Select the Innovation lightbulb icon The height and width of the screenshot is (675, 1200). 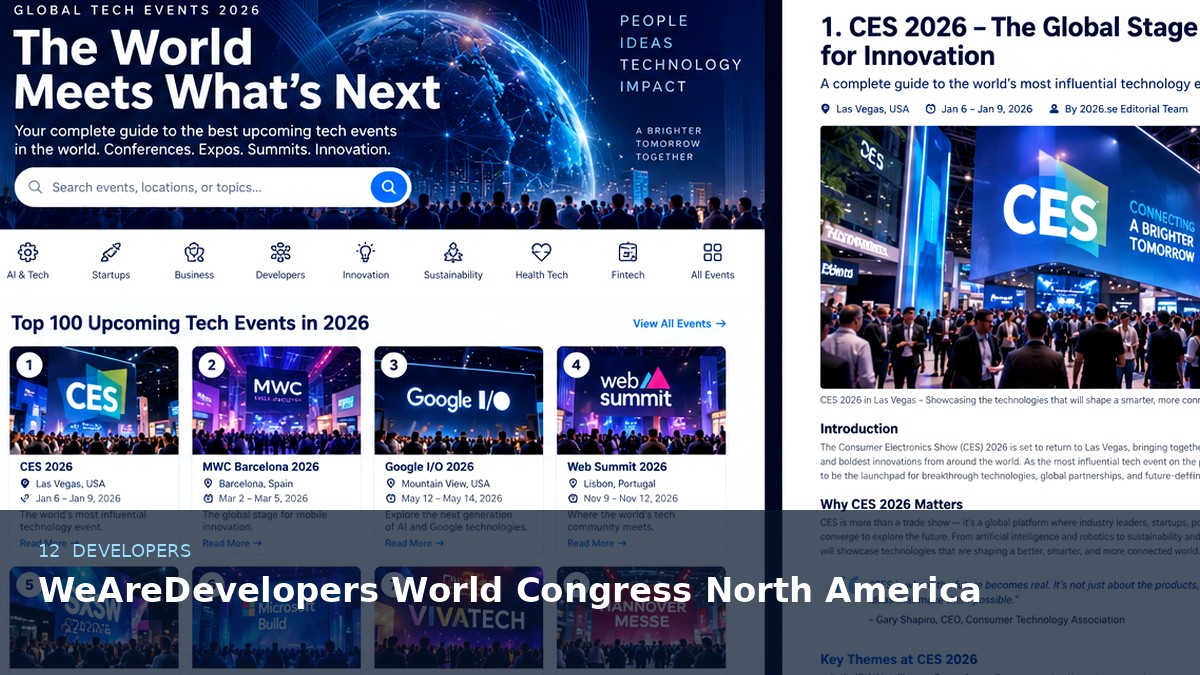[x=366, y=252]
